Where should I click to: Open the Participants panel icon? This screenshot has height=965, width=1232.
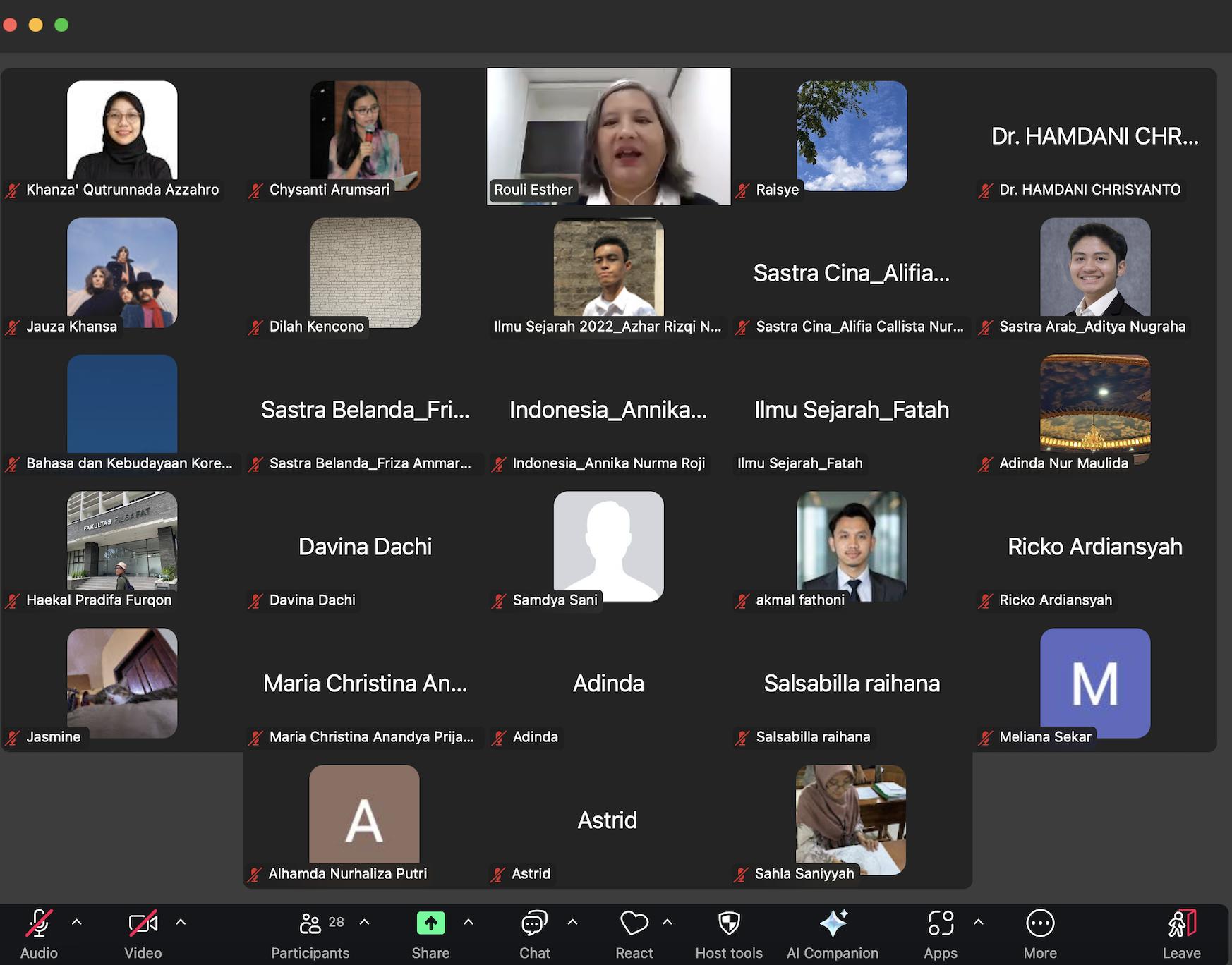click(x=310, y=923)
